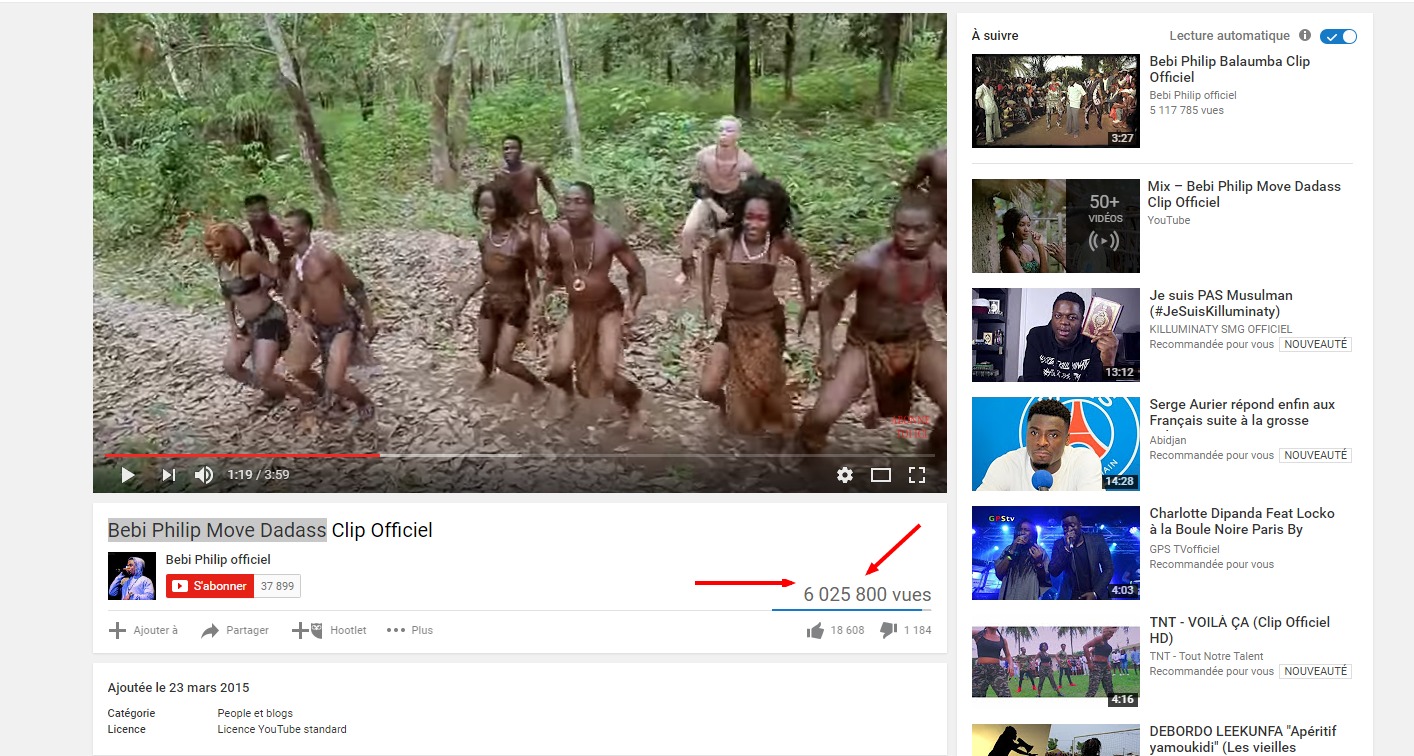Click Partager share button
The height and width of the screenshot is (756, 1414).
point(235,630)
